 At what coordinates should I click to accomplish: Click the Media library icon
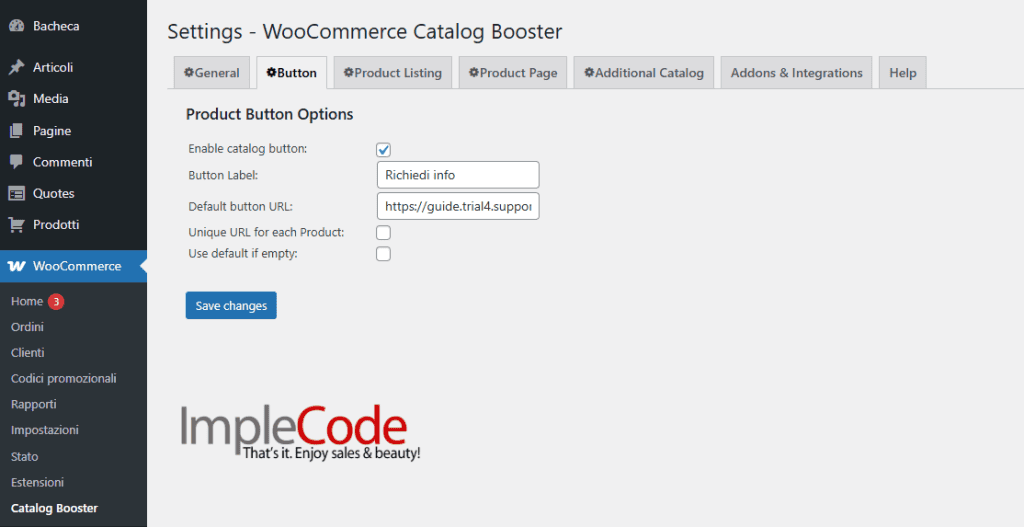tap(16, 99)
